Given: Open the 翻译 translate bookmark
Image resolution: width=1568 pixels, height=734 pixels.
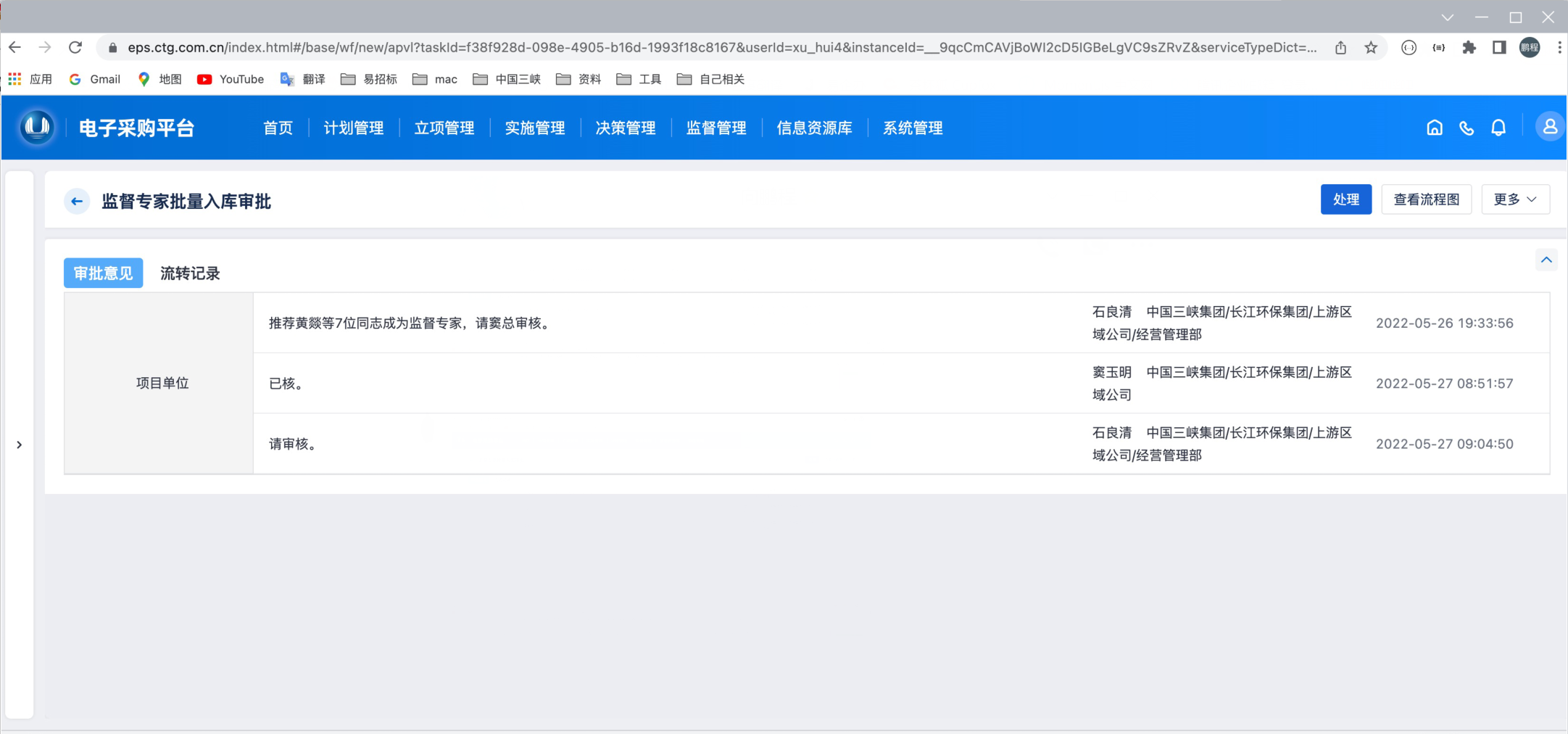Looking at the screenshot, I should [302, 79].
